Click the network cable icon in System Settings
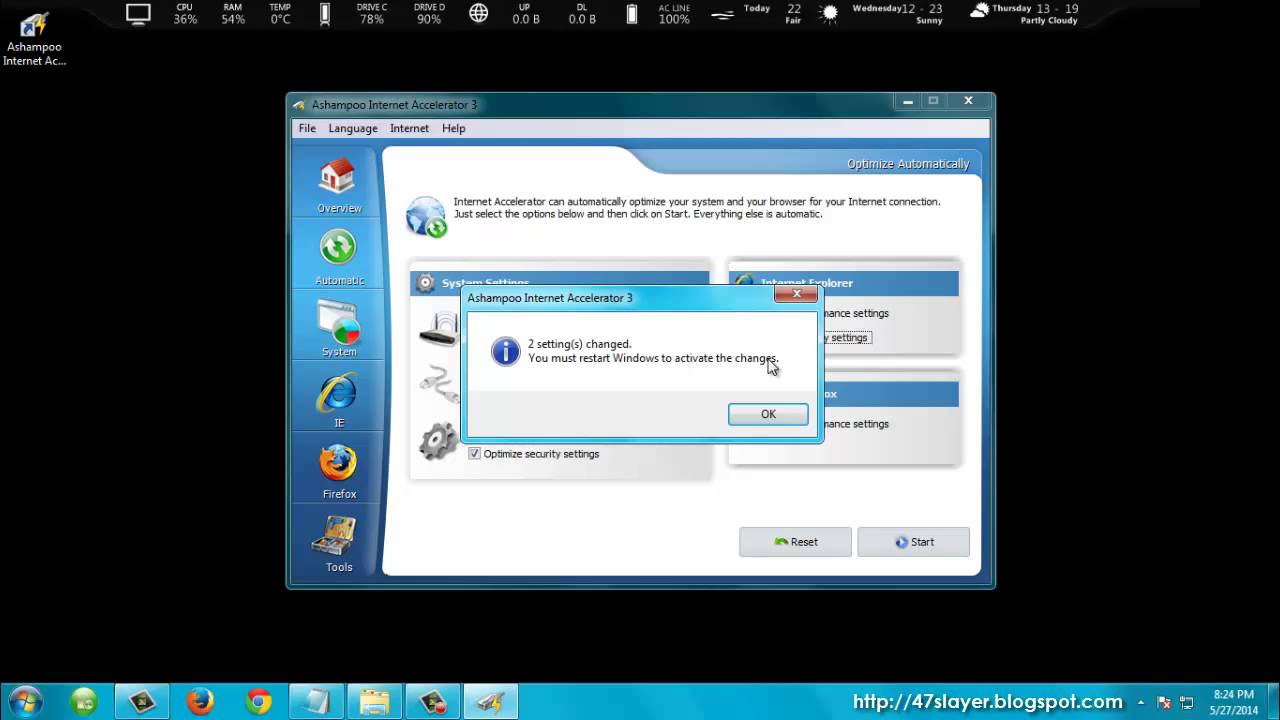 click(x=438, y=384)
